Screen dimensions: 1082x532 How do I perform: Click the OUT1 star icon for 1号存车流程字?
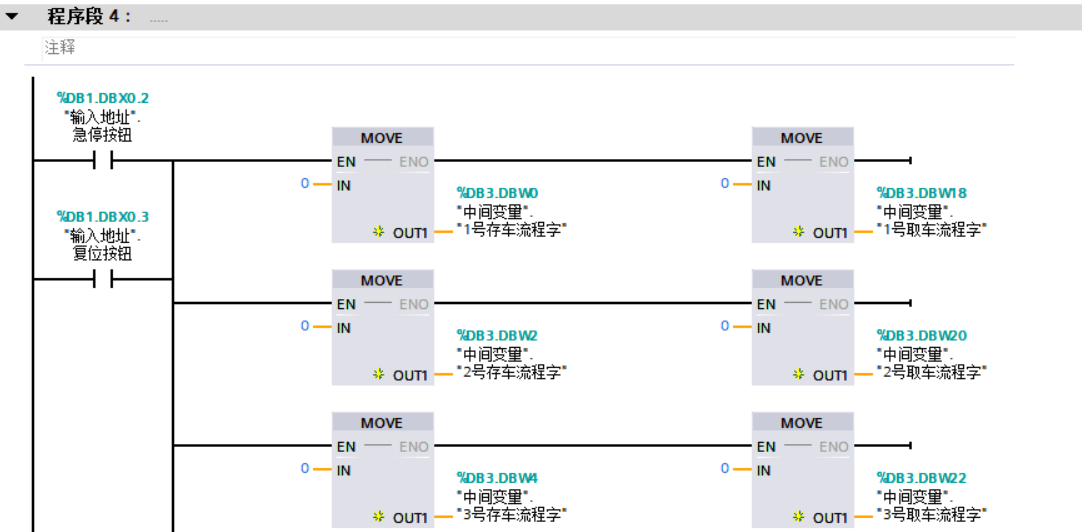coord(378,232)
